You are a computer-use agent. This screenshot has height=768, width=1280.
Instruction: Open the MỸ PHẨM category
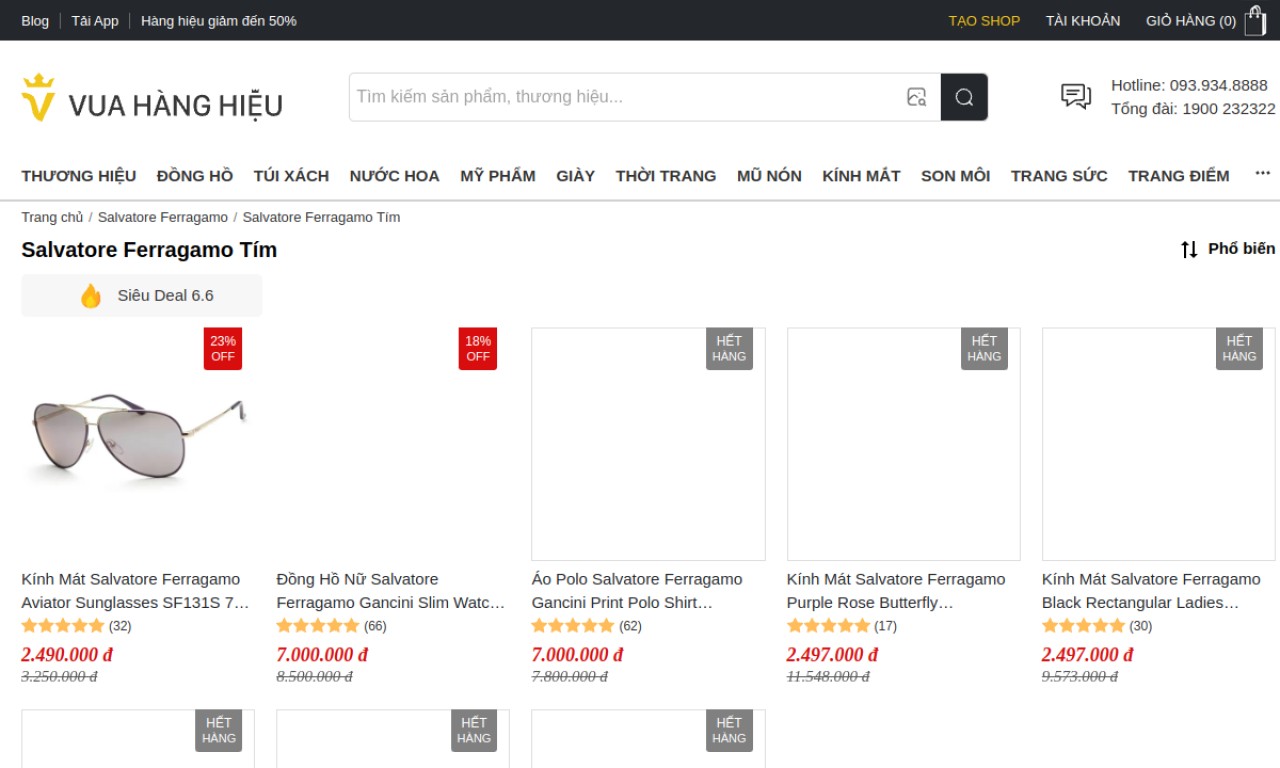(x=498, y=176)
